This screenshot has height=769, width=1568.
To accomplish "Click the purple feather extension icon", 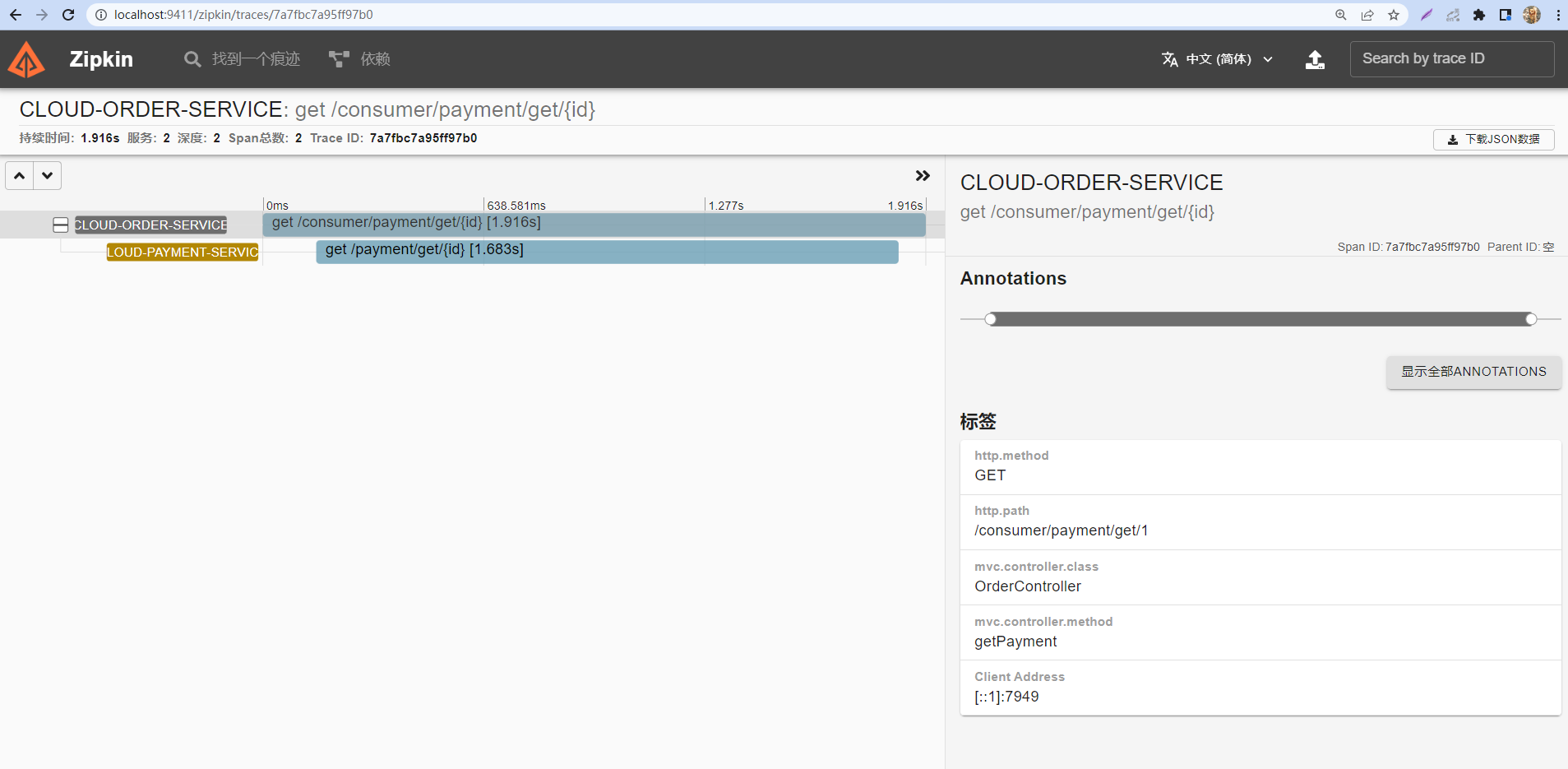I will [1427, 15].
